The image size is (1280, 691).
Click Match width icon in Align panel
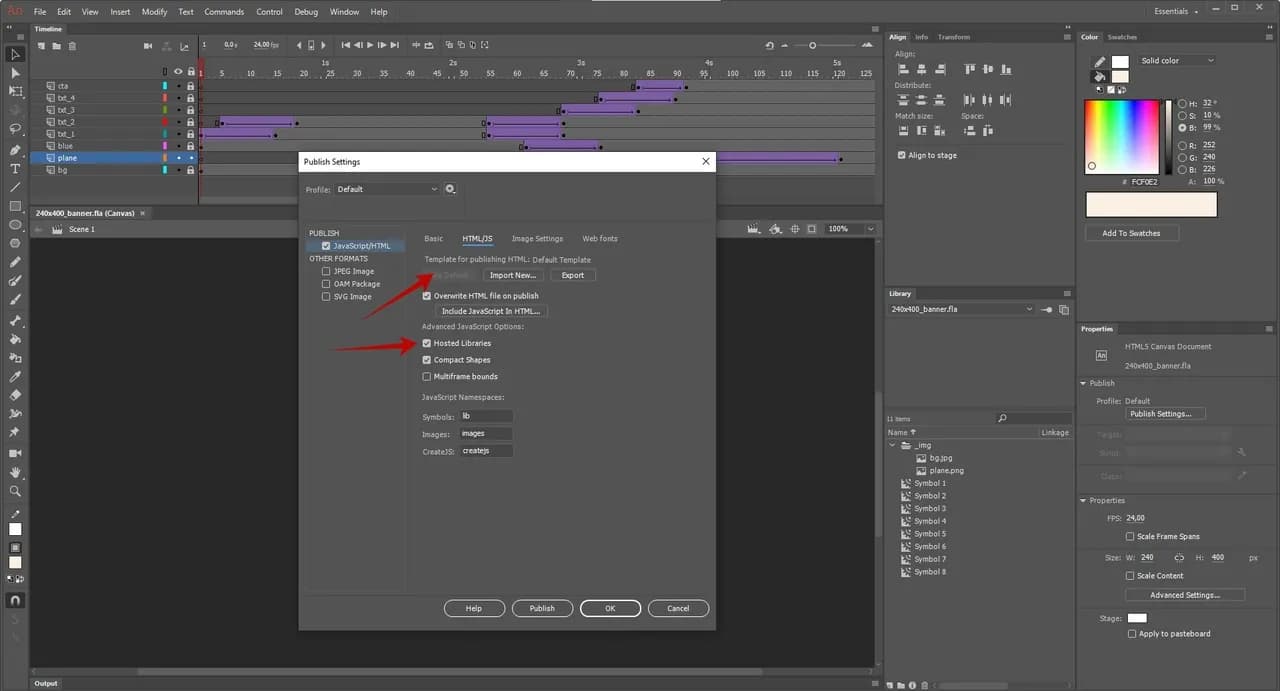tap(903, 130)
